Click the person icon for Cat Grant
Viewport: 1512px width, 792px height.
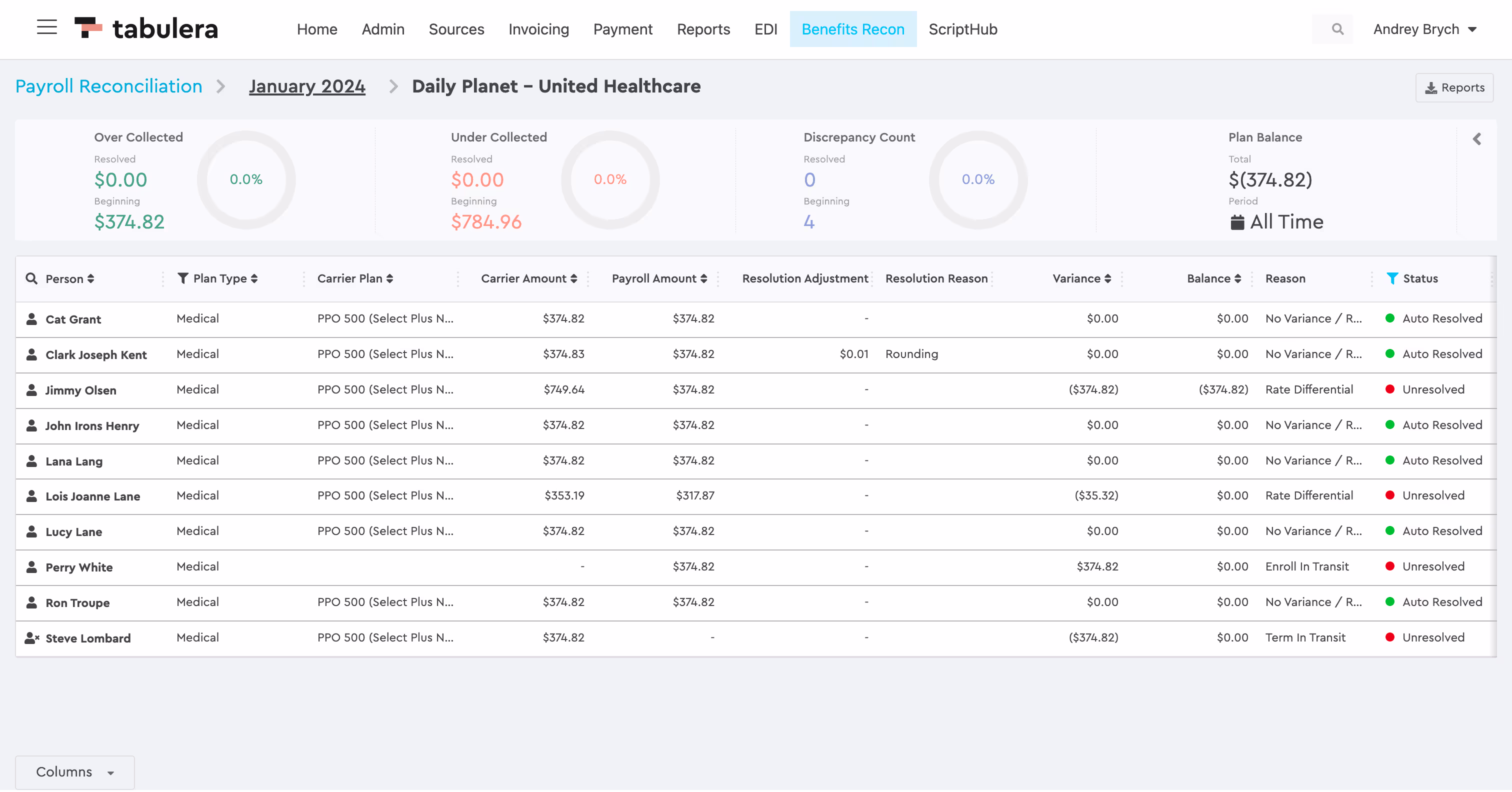coord(31,319)
